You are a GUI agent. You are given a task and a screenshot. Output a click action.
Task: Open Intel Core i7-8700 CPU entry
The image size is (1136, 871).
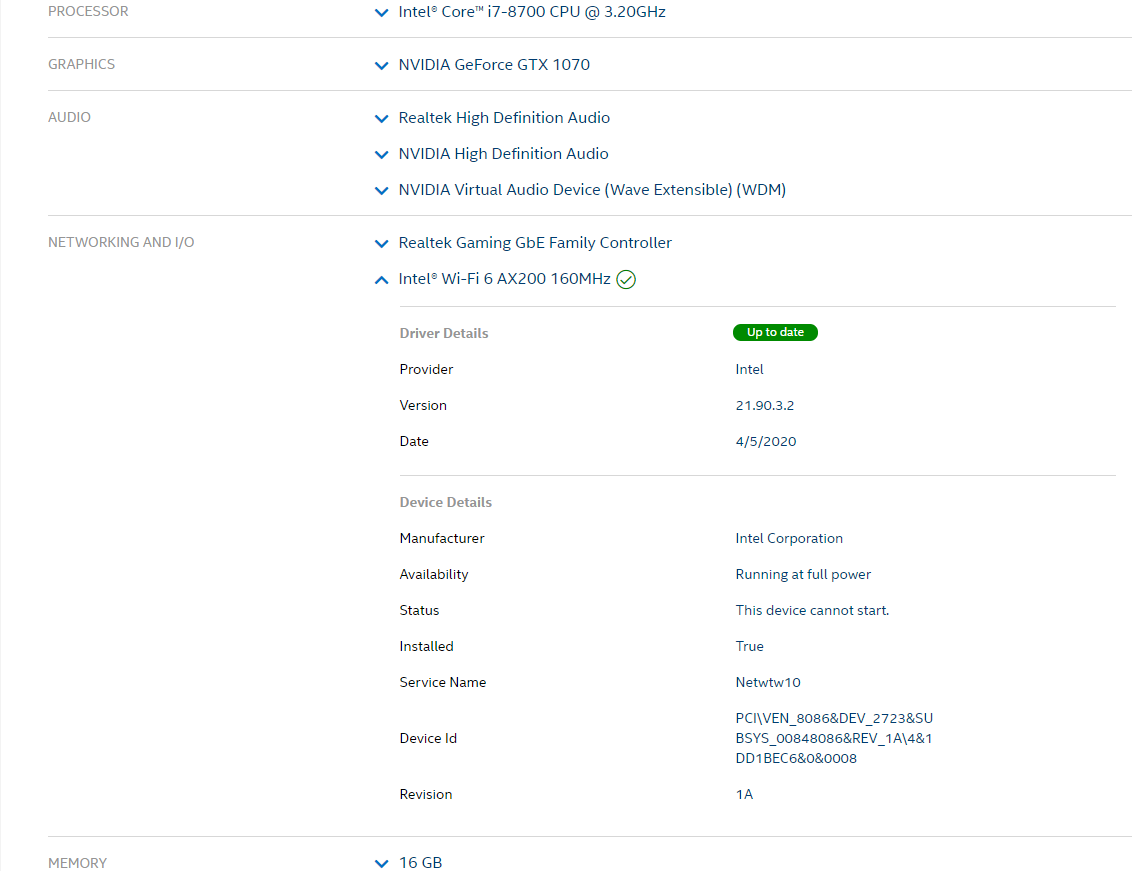coord(532,12)
